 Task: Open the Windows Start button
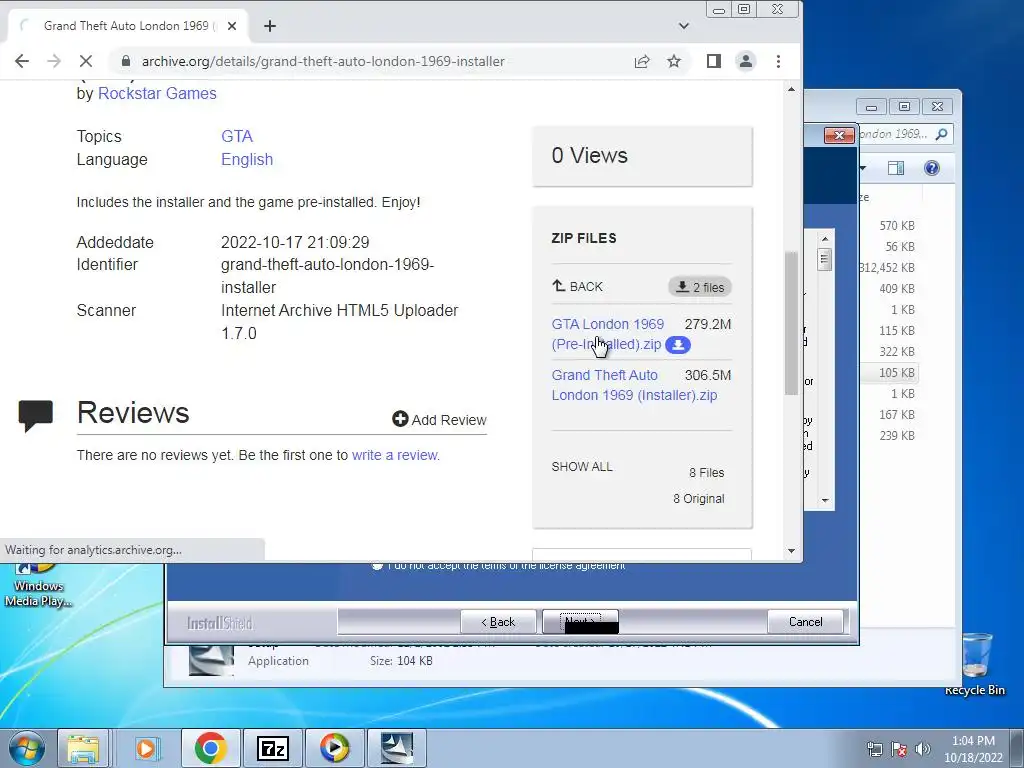point(25,748)
